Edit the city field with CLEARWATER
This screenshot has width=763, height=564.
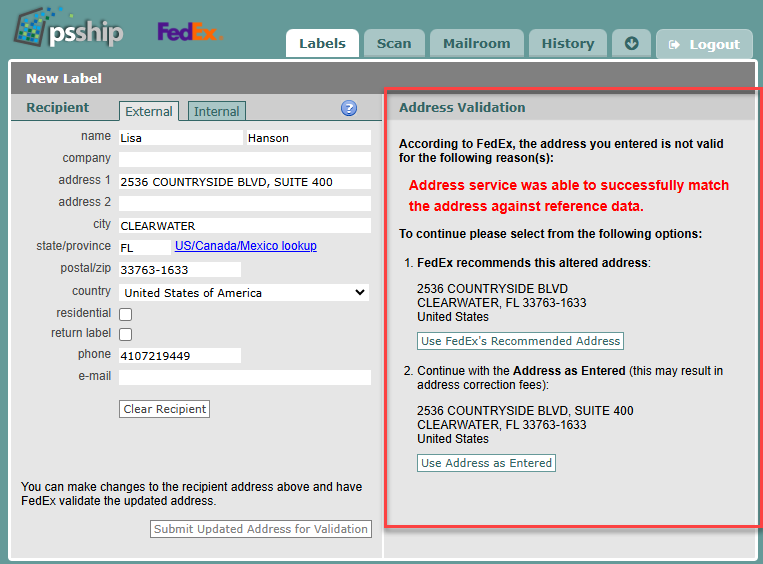(245, 226)
